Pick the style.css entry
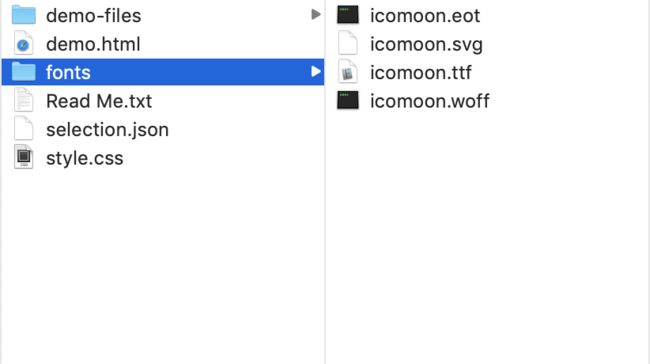Screen dimensions: 650x364 [163, 158]
